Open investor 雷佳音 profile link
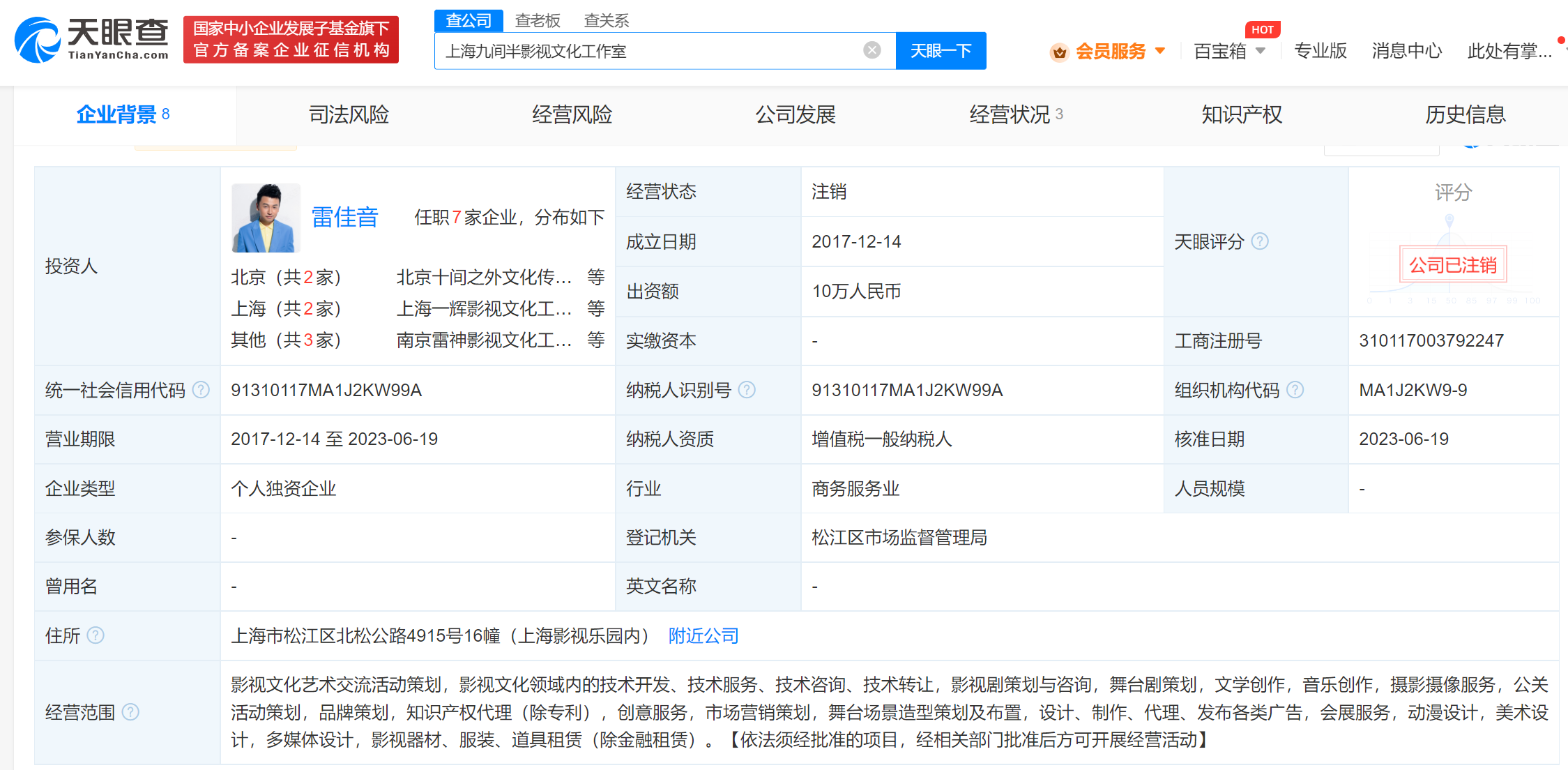This screenshot has height=770, width=1568. 344,218
